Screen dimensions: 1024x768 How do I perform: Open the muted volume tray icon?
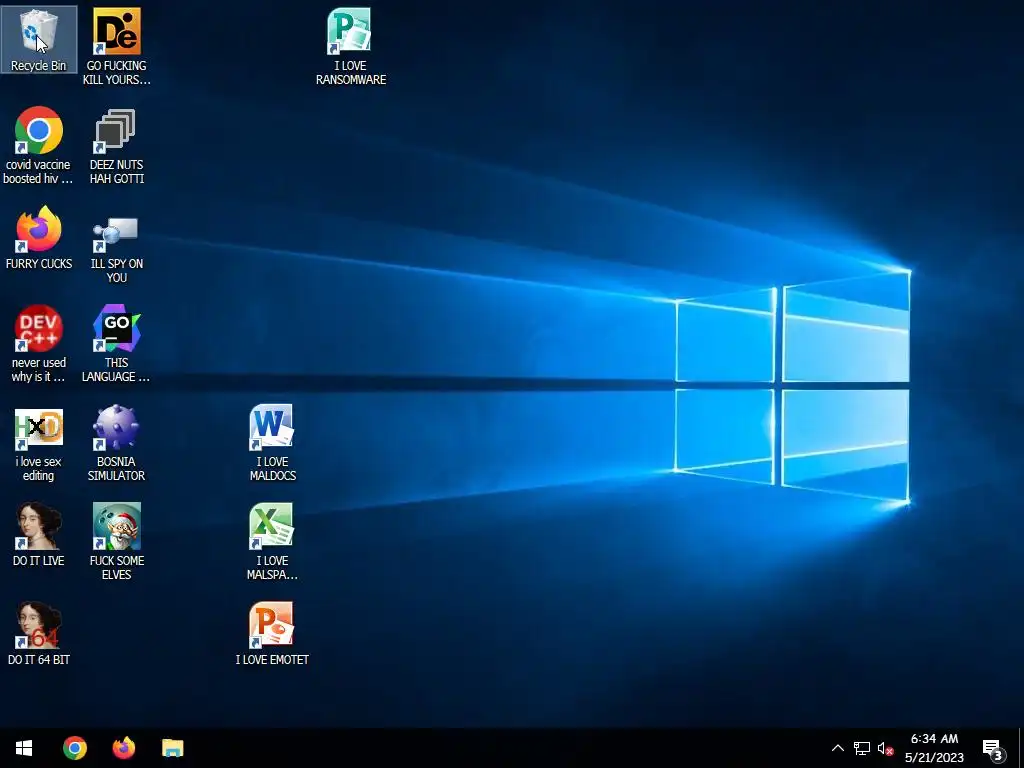[886, 748]
